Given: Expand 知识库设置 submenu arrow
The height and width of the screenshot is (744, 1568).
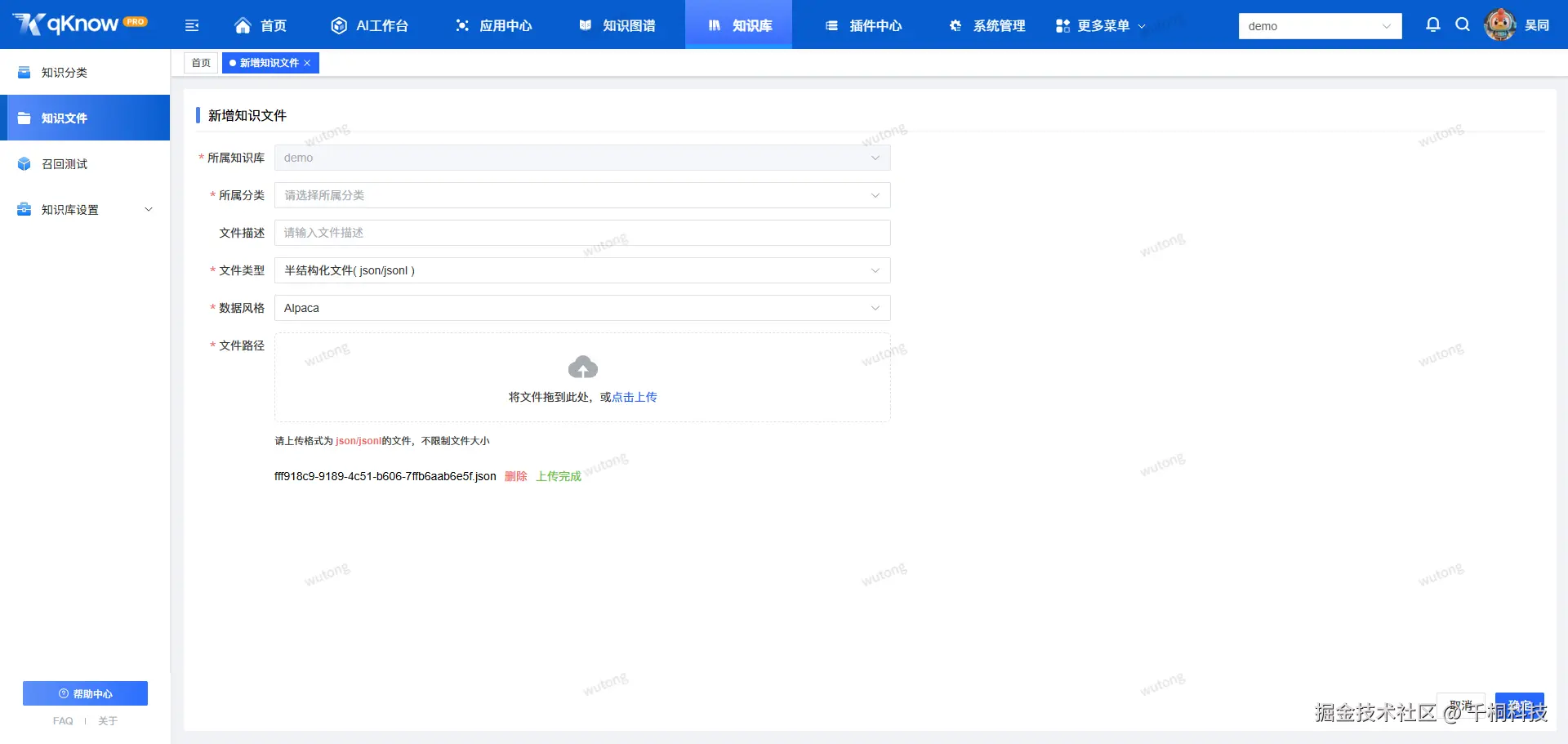Looking at the screenshot, I should tap(149, 209).
